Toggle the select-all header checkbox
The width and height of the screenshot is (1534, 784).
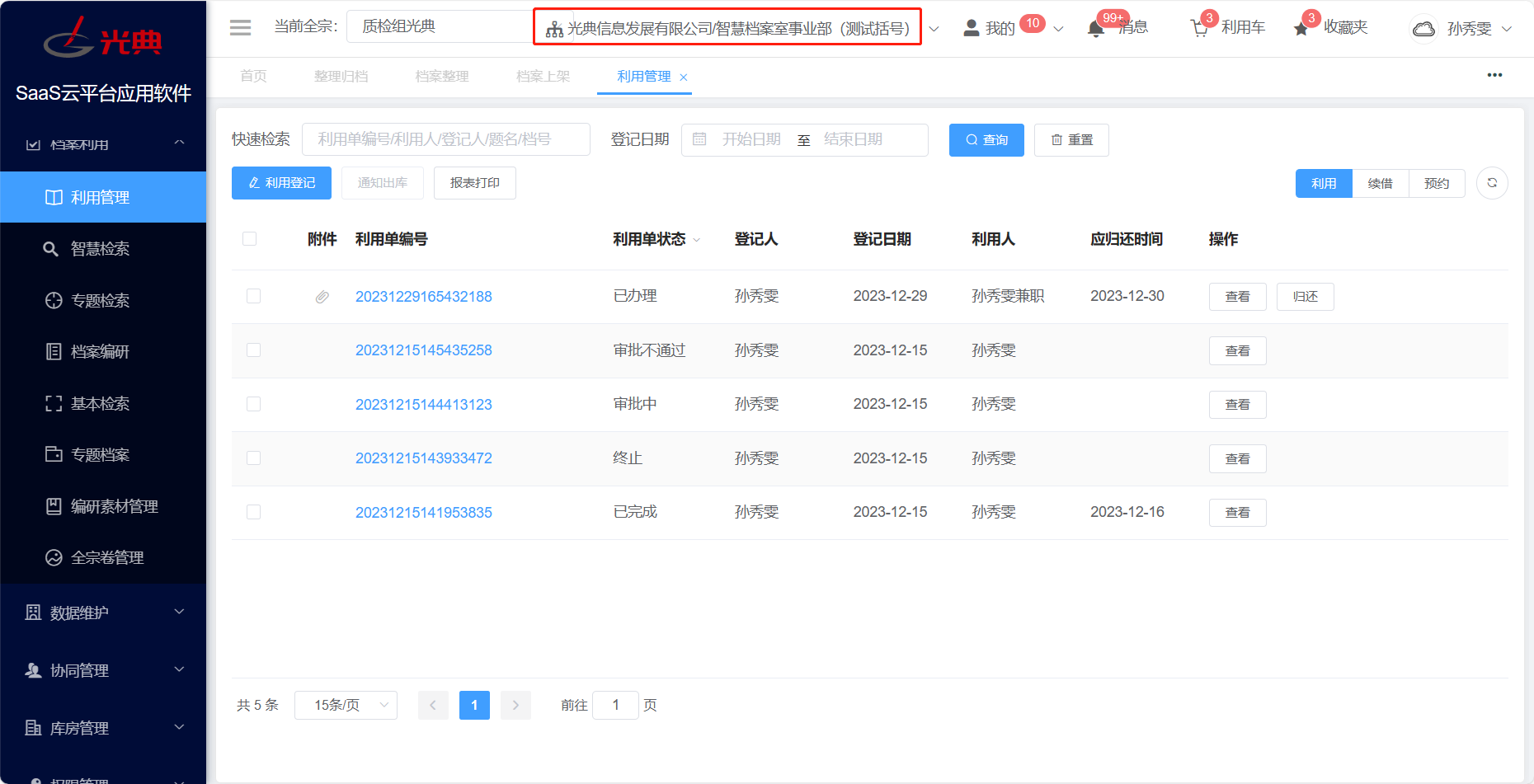250,239
